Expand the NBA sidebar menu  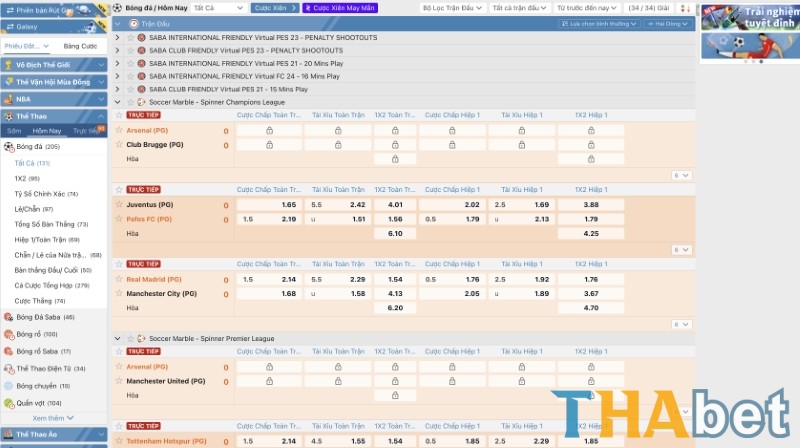(x=54, y=99)
